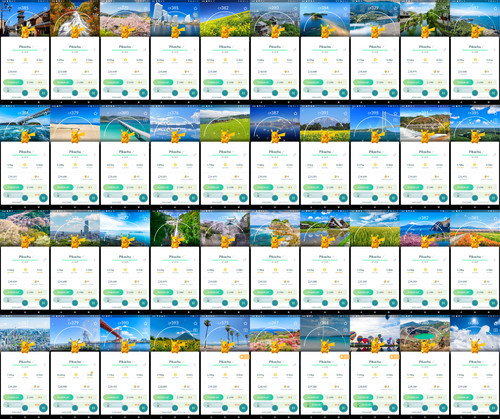Close the autumn waterfall Pikachu card
This screenshot has width=500, height=419.
click(x=75, y=93)
